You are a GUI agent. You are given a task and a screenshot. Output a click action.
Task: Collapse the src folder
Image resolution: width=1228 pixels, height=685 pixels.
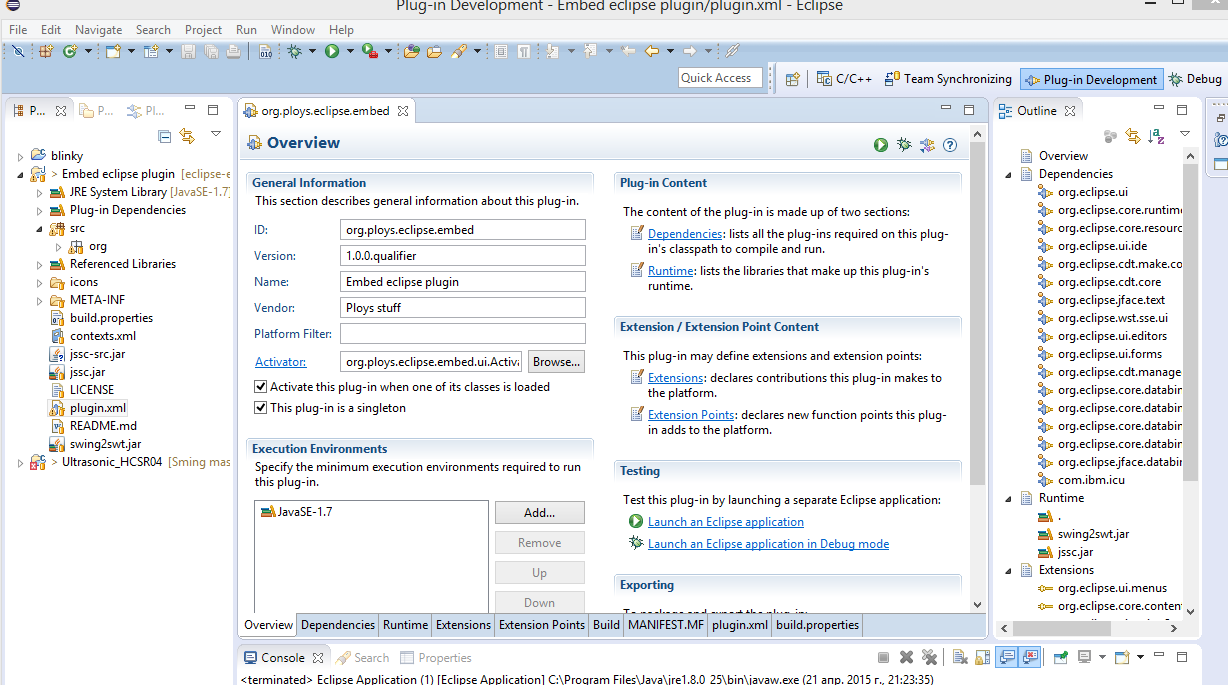(x=39, y=228)
